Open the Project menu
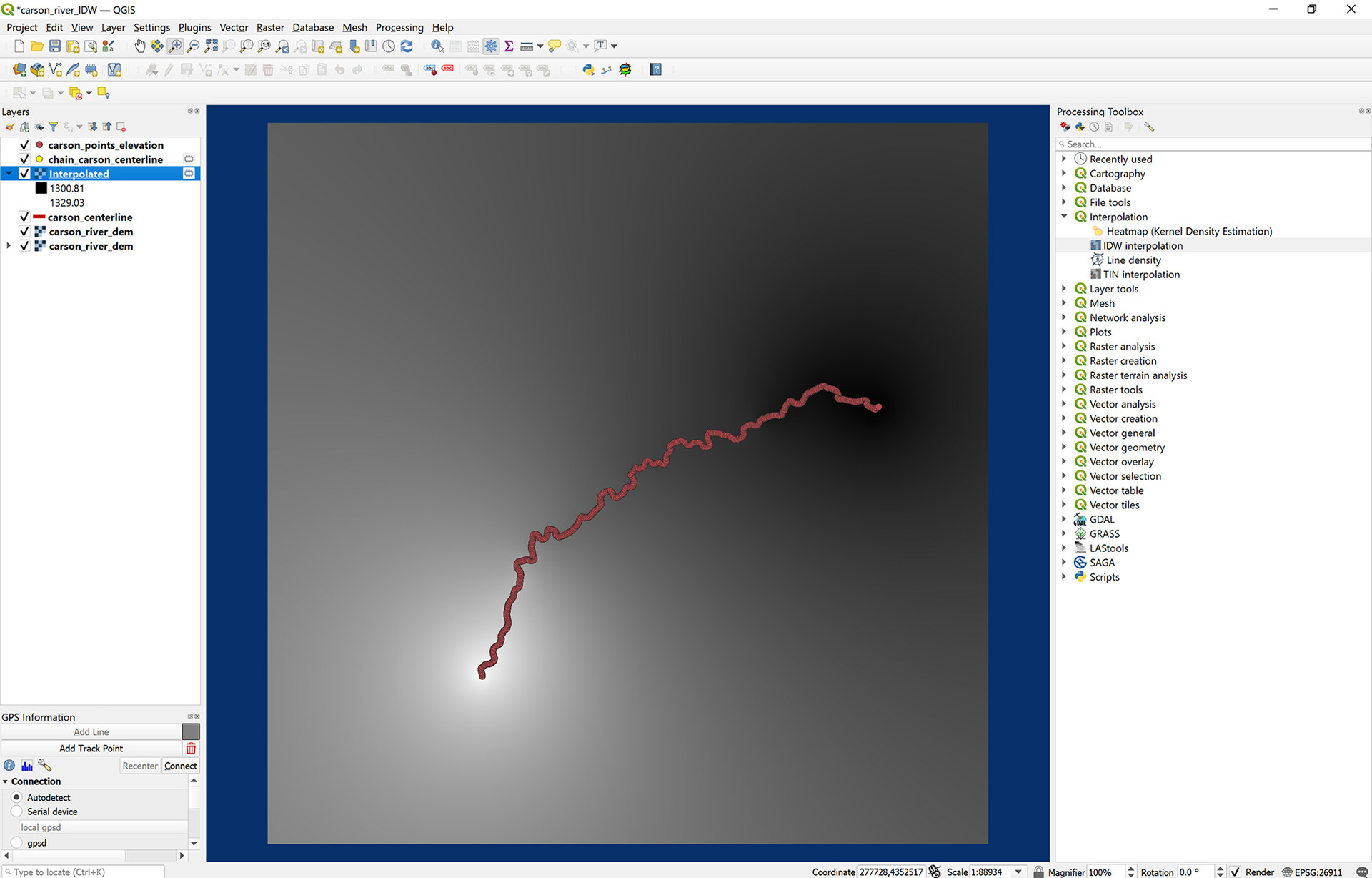The width and height of the screenshot is (1372, 878). [x=21, y=27]
